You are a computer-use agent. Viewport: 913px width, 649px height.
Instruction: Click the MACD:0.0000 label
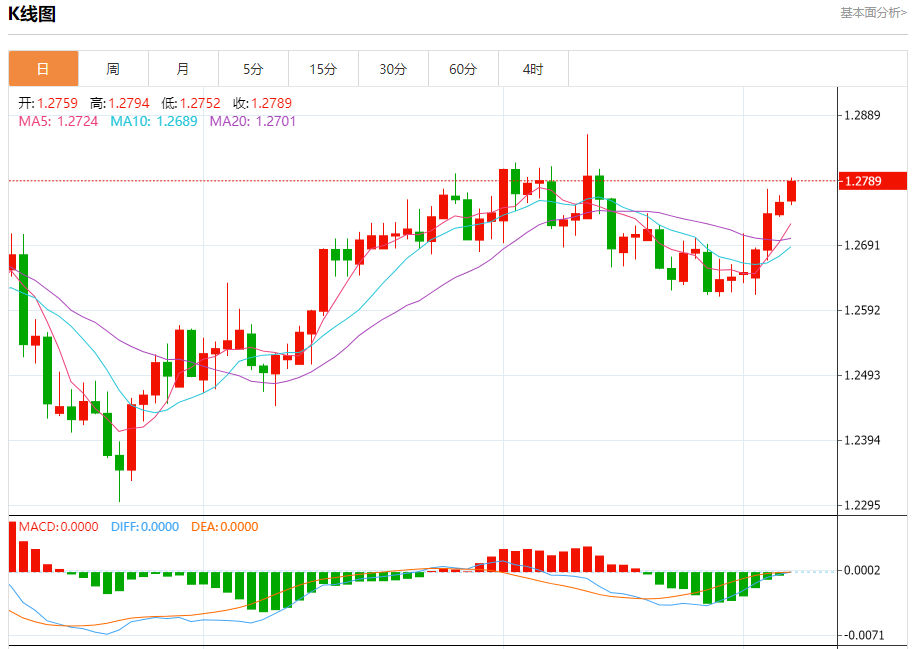(58, 527)
